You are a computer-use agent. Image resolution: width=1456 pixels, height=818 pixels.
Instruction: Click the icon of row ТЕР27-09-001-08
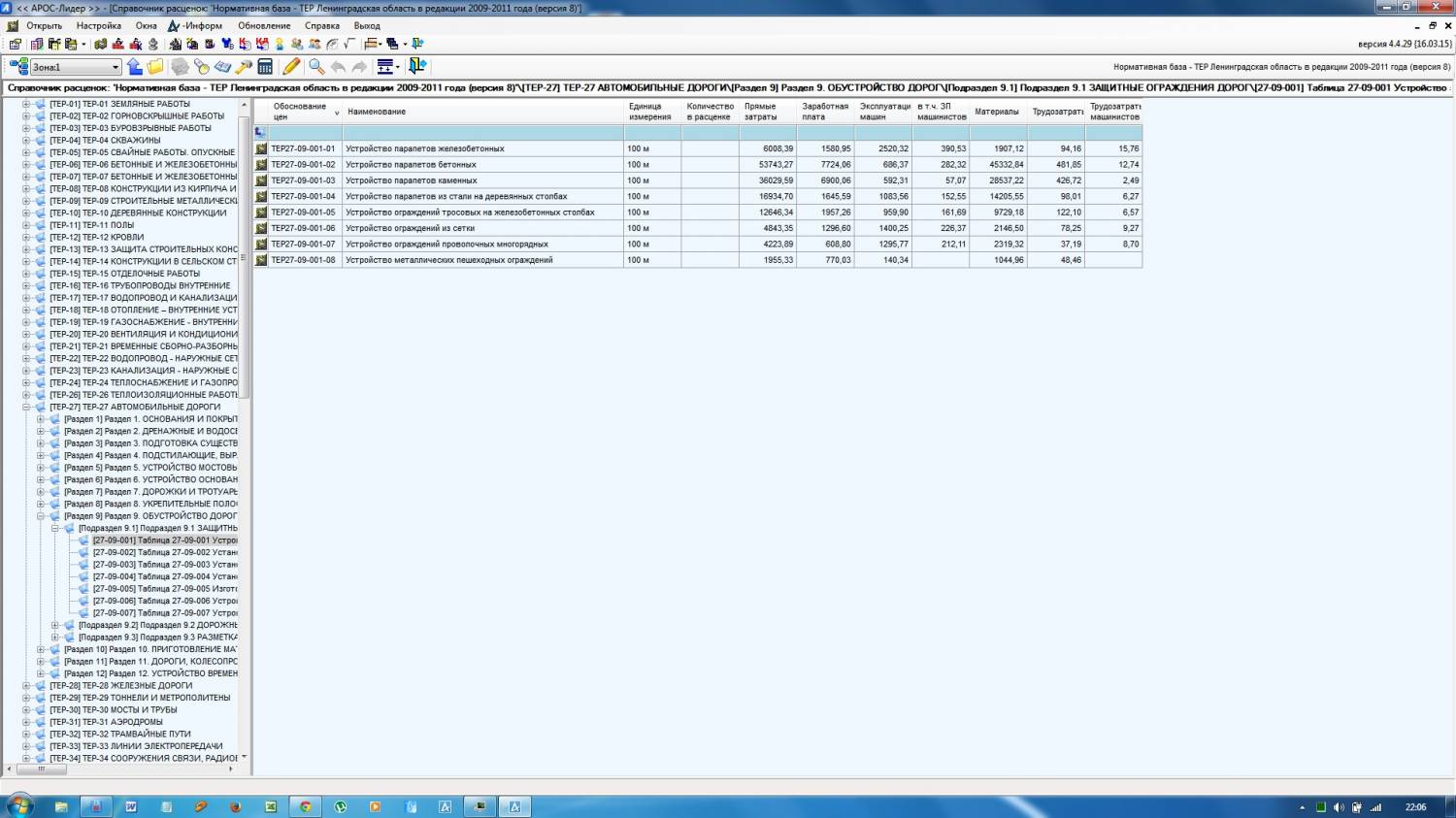[261, 260]
